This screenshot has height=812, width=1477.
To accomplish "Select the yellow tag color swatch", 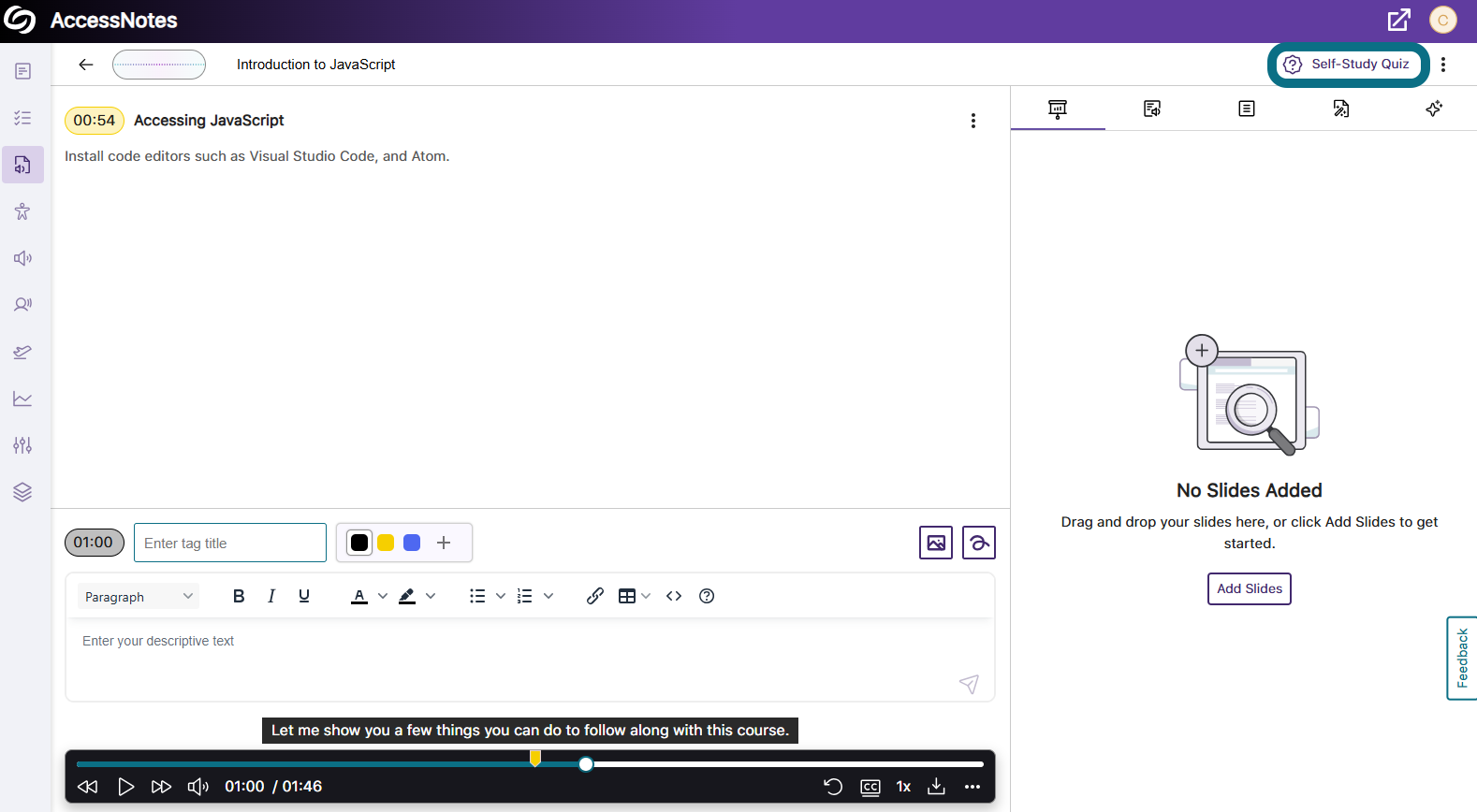I will (386, 543).
